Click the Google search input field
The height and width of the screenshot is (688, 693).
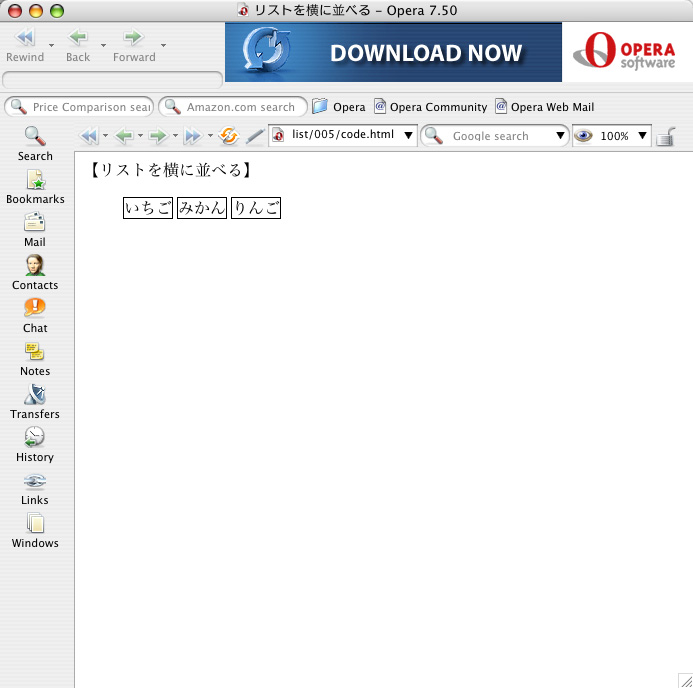click(495, 136)
